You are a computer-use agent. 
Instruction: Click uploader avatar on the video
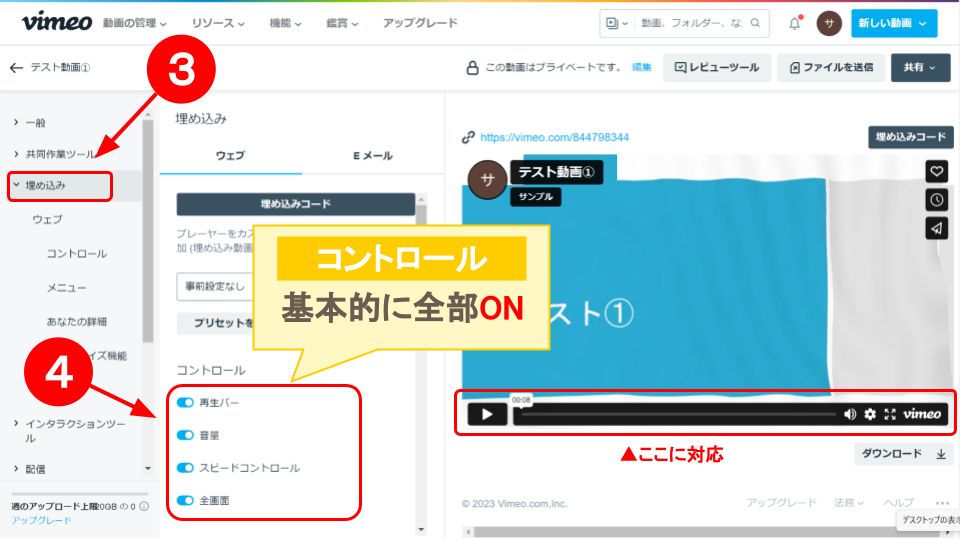pyautogui.click(x=487, y=180)
